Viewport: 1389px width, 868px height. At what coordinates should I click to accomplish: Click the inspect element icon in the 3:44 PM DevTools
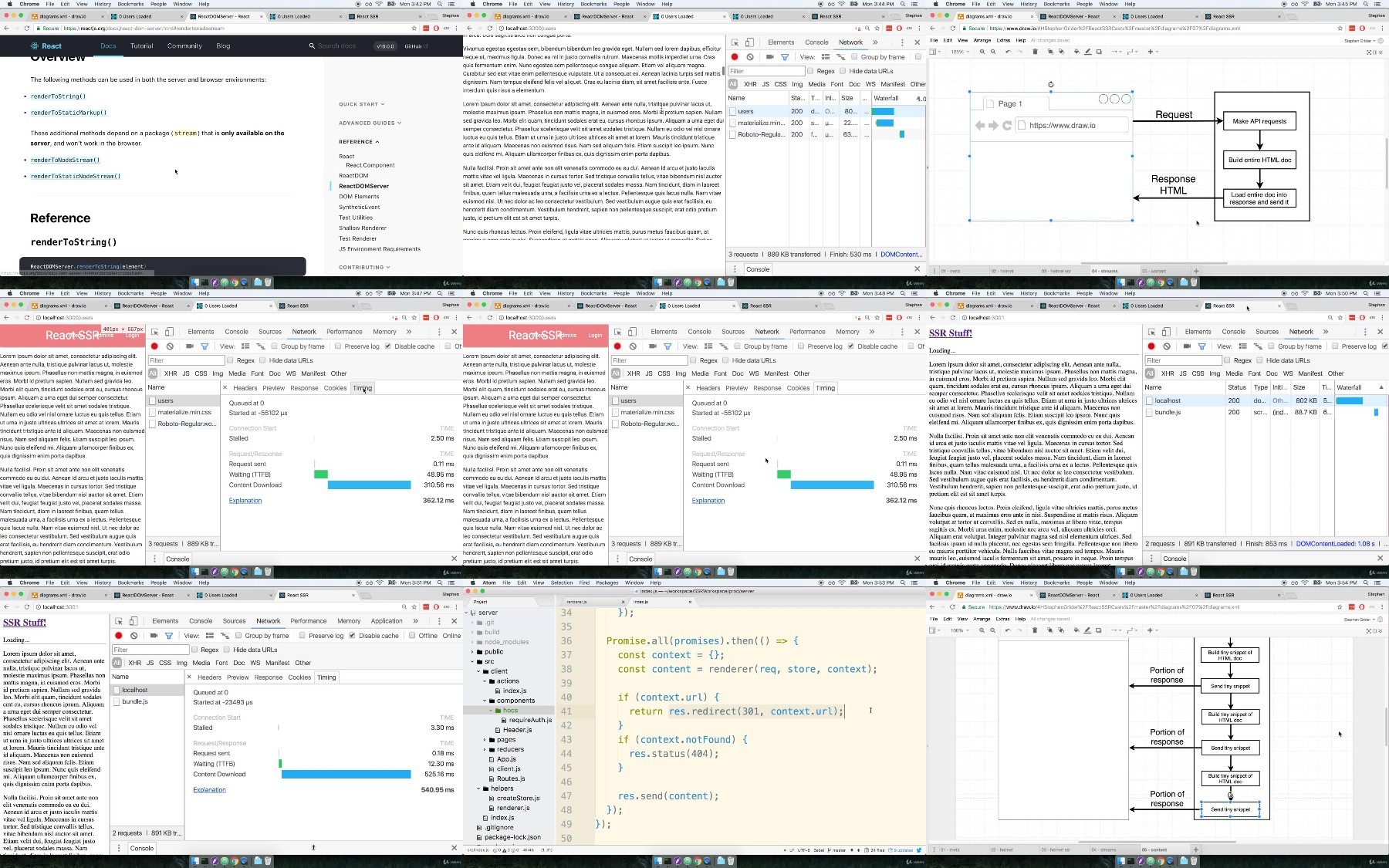[735, 42]
